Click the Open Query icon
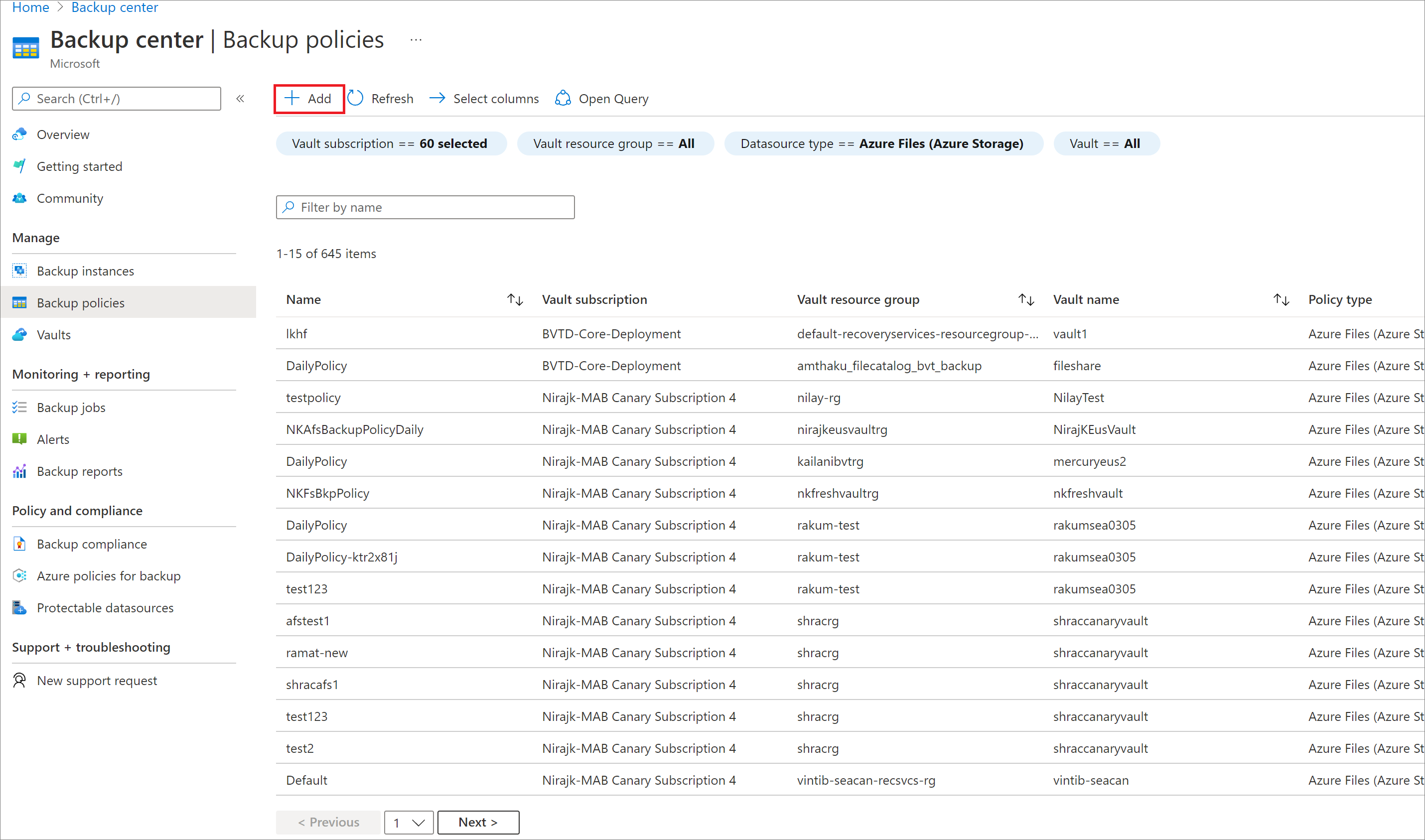 (562, 98)
